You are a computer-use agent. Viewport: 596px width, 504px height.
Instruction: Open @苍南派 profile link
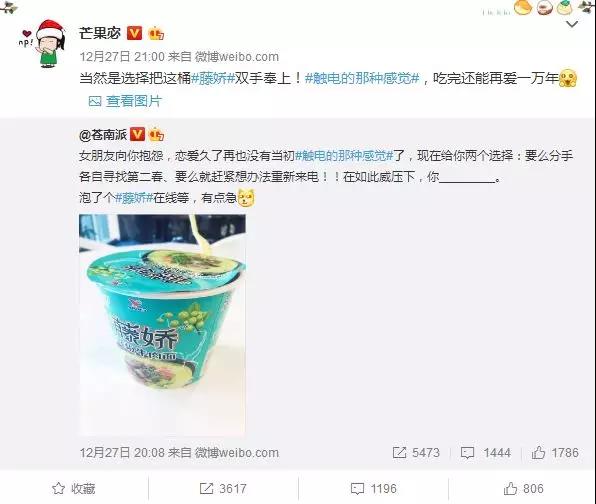(x=103, y=135)
